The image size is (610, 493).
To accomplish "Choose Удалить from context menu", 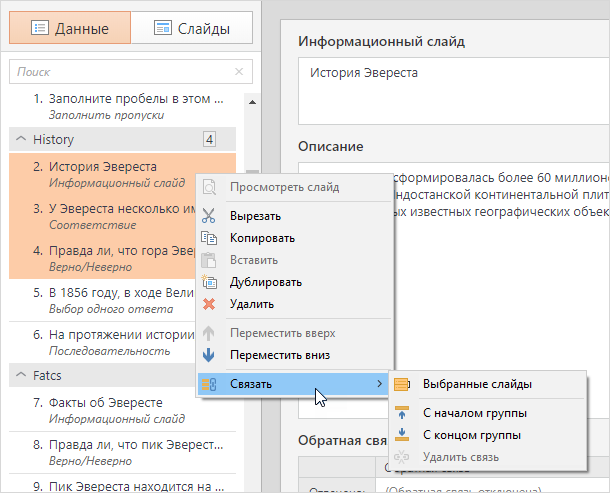I will point(294,304).
